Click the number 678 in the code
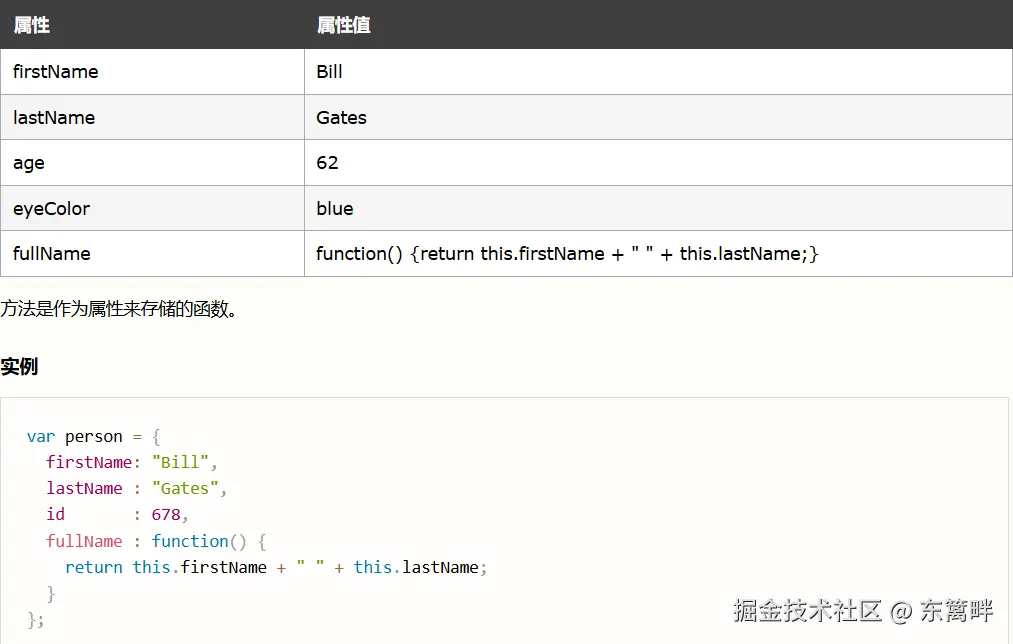1013x644 pixels. click(166, 515)
